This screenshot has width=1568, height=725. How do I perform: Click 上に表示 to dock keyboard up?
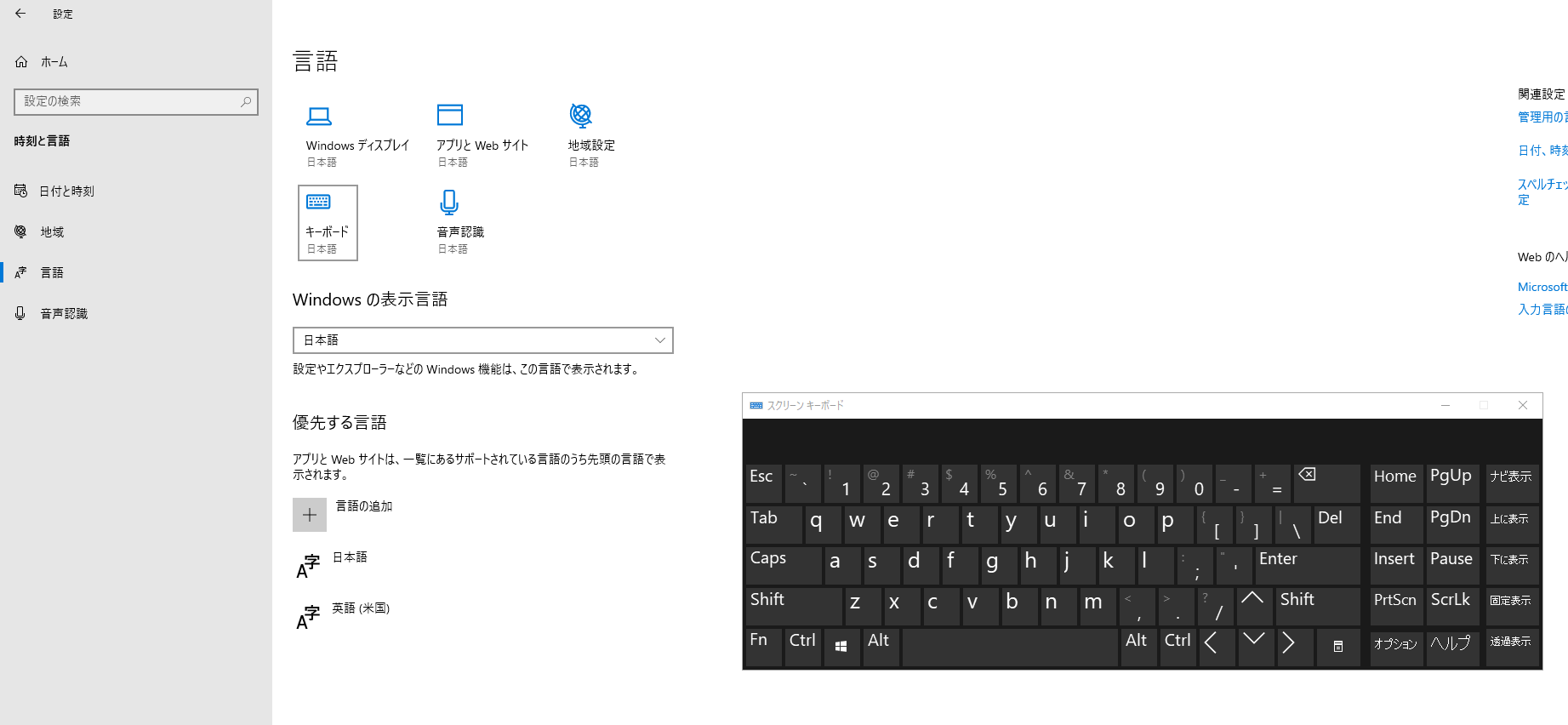(x=1512, y=525)
